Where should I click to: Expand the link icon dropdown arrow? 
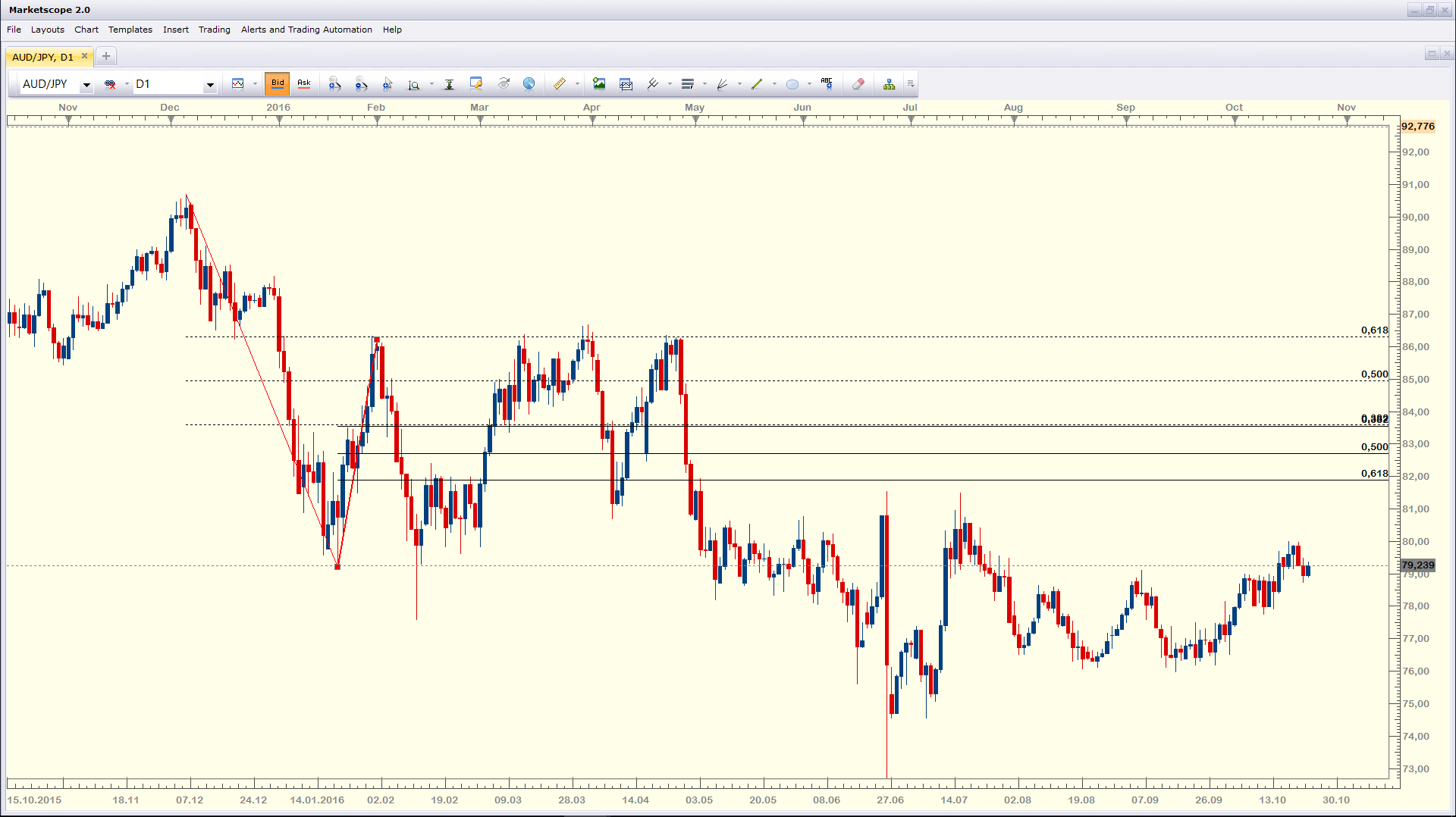tap(127, 84)
